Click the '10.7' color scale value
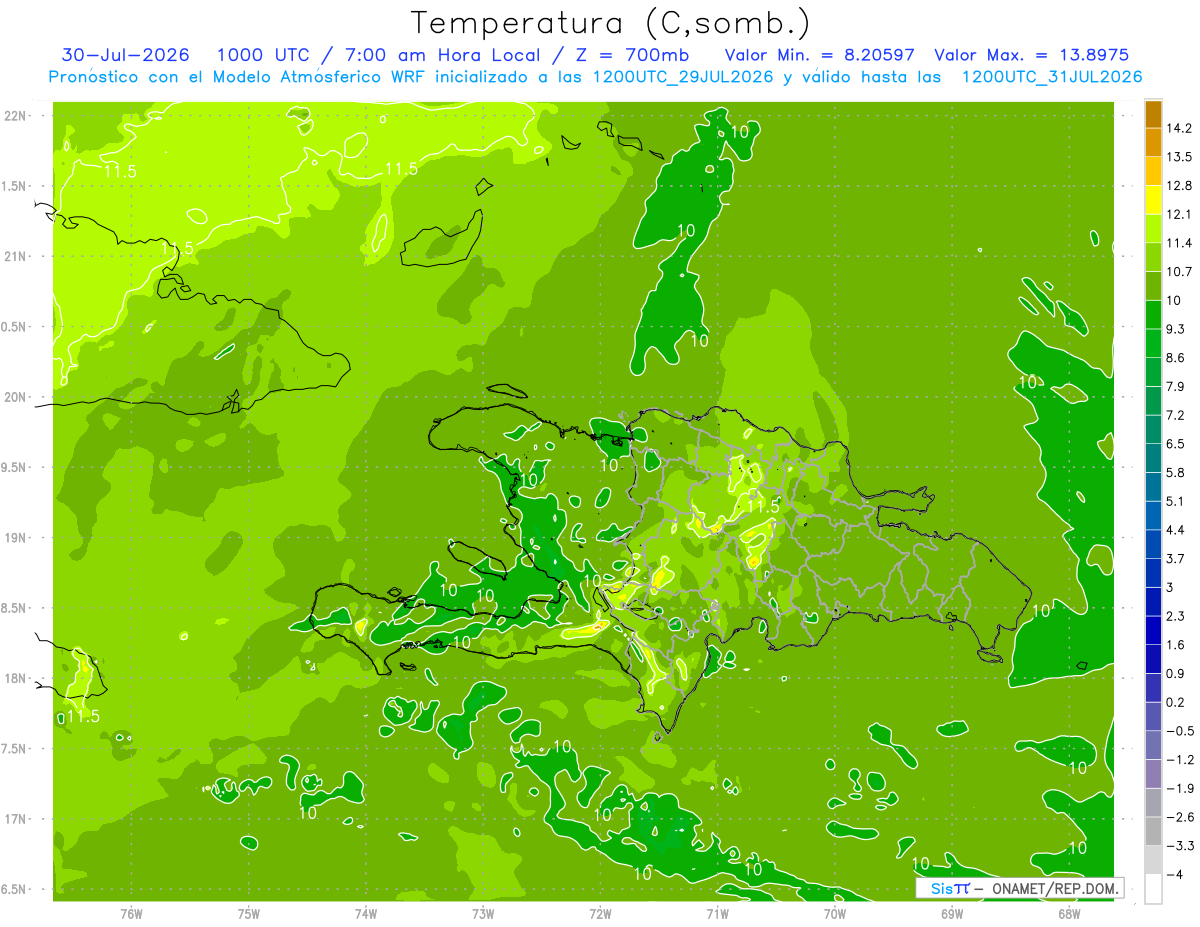 (1179, 272)
